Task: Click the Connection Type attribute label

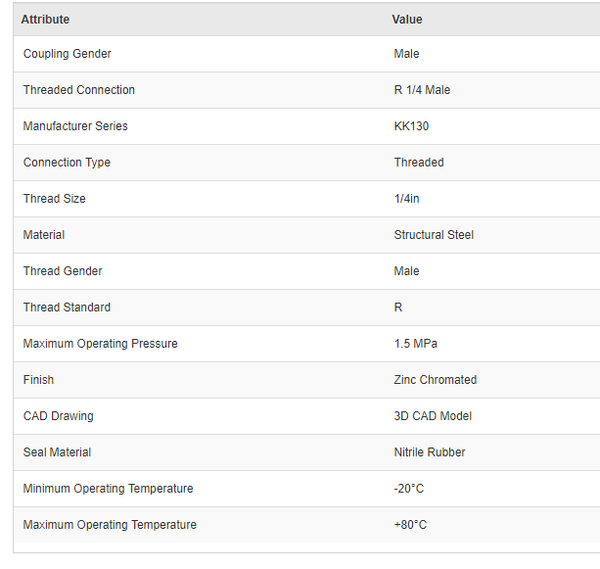Action: tap(66, 162)
